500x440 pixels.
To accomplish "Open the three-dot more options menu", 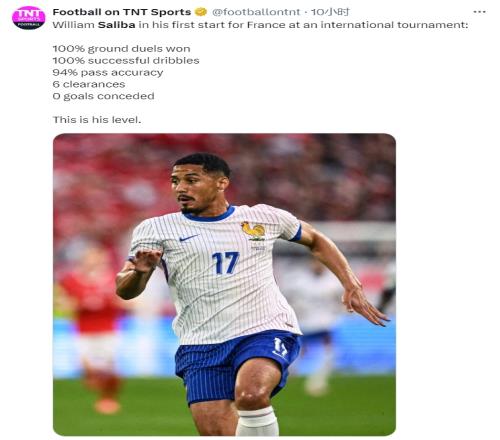I will [479, 12].
